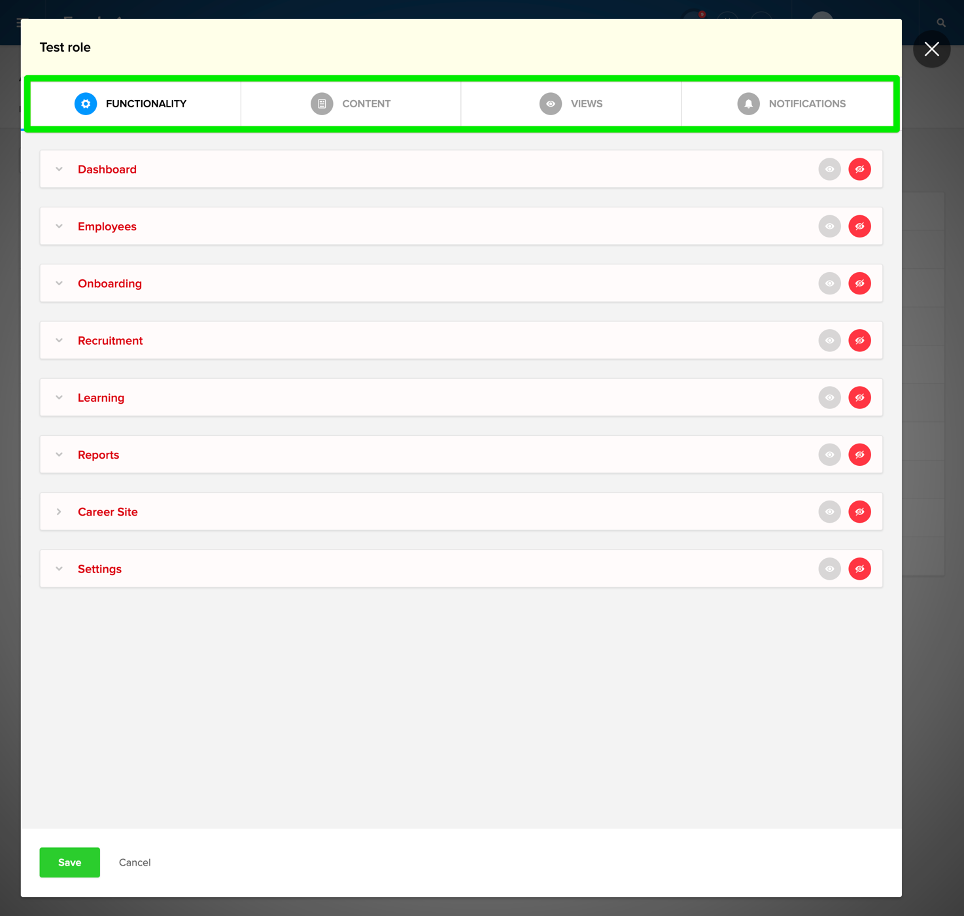The width and height of the screenshot is (964, 916).
Task: Click the Settings section title
Action: coord(100,569)
